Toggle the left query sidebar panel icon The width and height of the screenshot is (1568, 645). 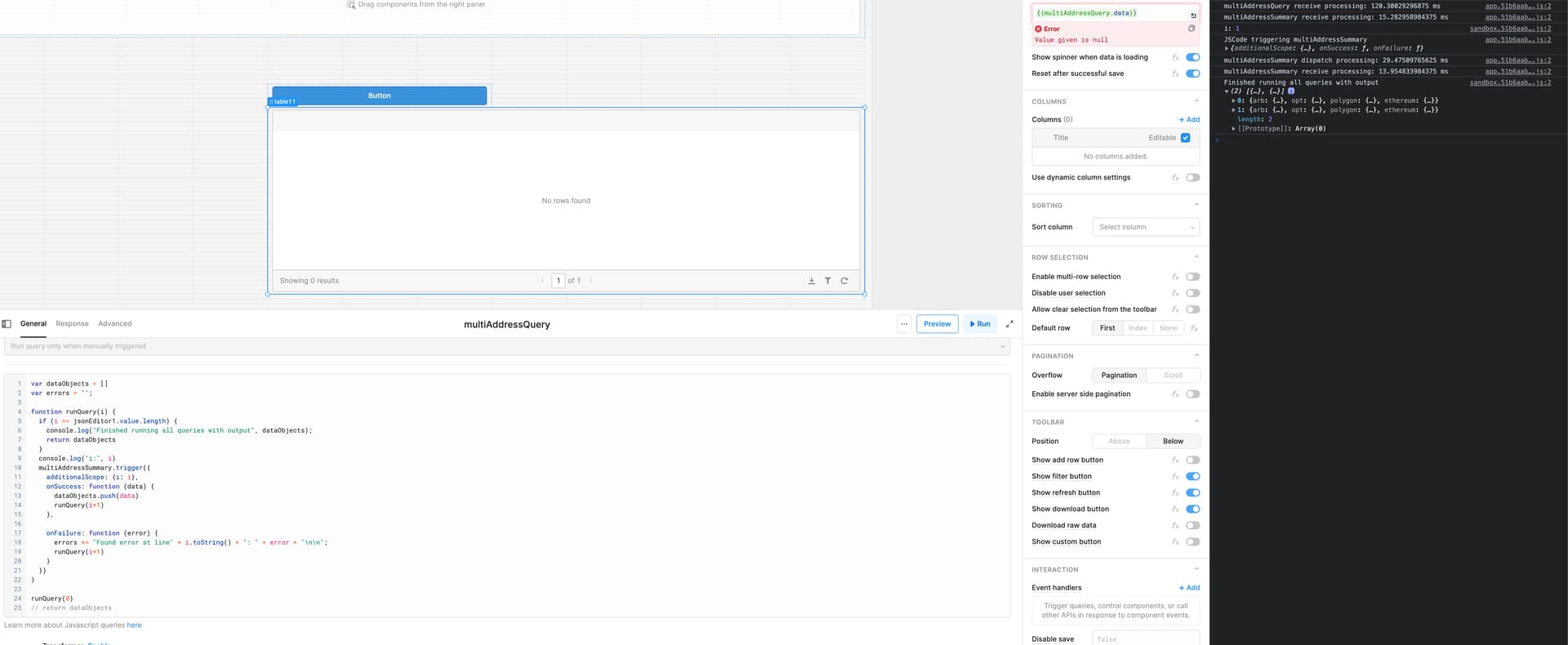click(x=7, y=324)
